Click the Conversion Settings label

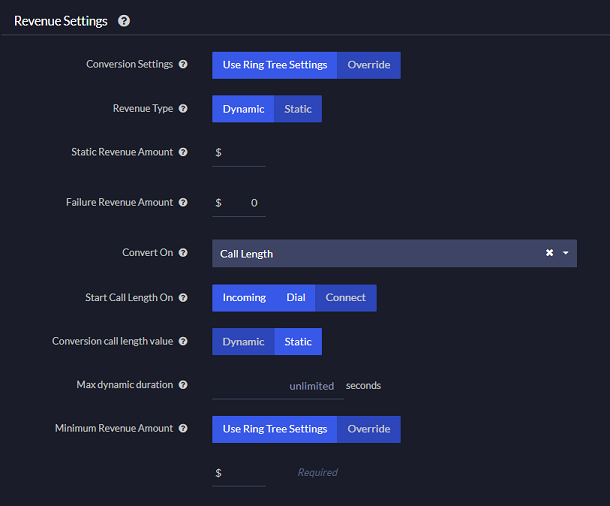130,64
